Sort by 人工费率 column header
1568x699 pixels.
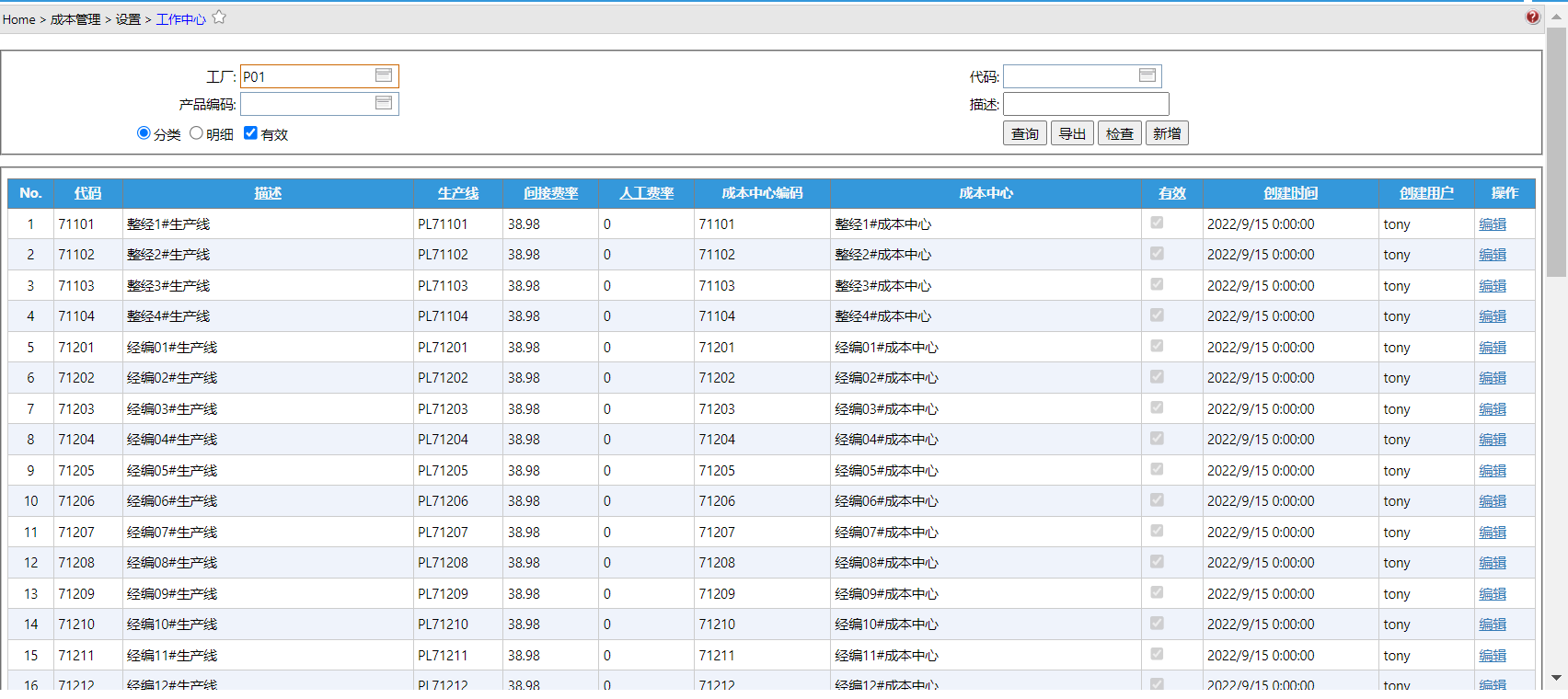tap(647, 193)
